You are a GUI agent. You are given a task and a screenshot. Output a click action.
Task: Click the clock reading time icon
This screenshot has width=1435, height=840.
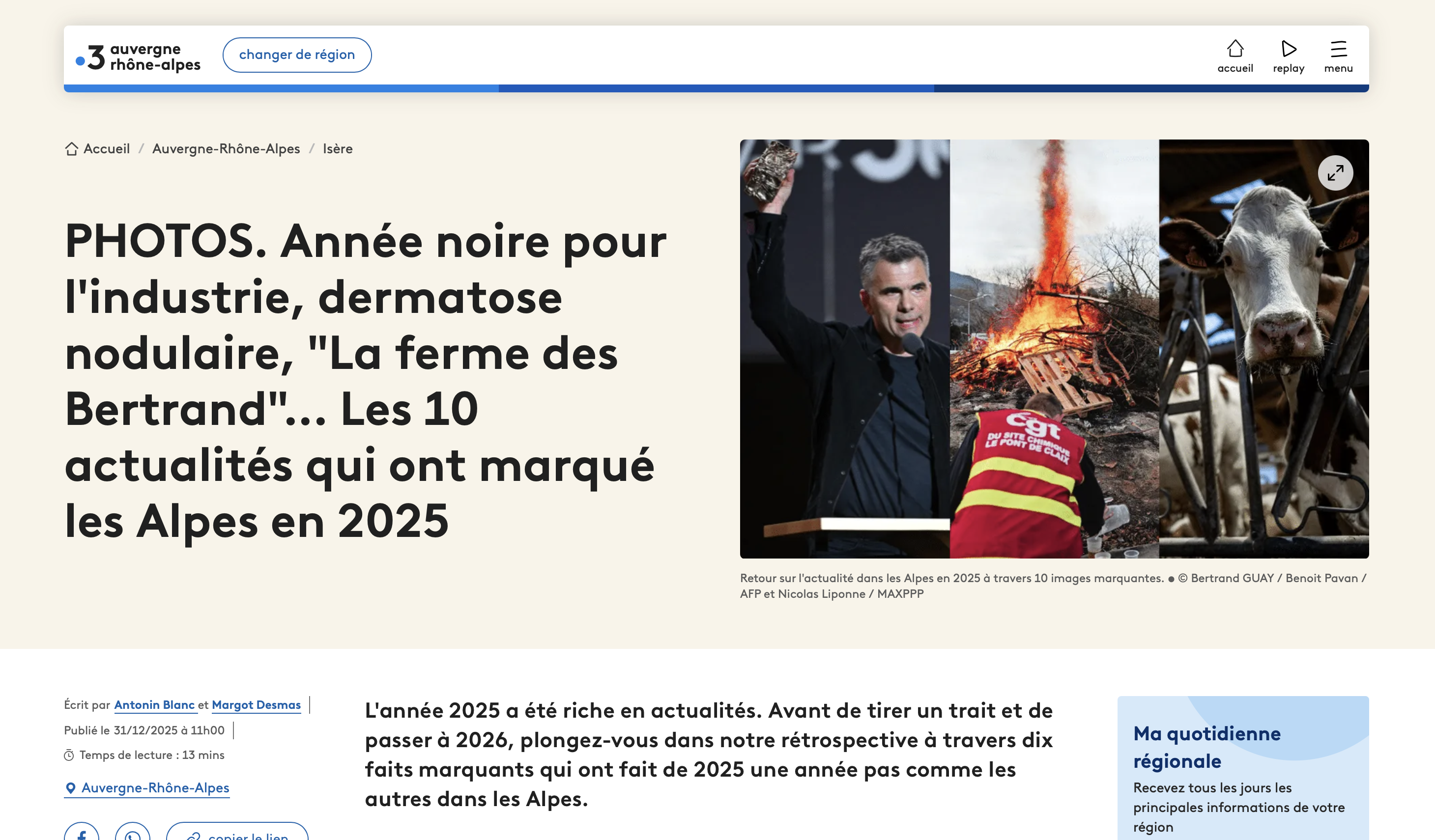[69, 756]
